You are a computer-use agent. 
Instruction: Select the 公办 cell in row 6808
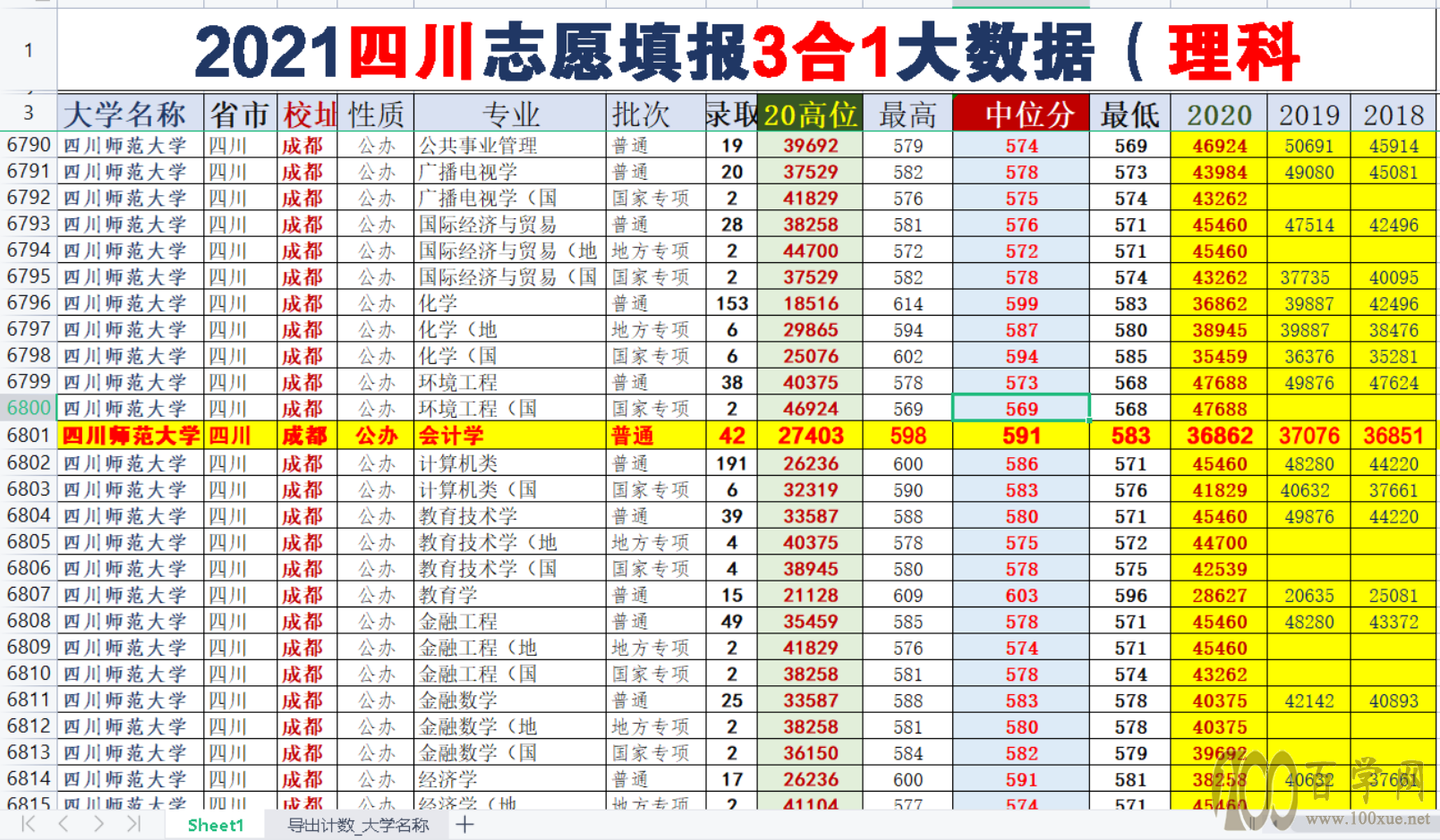[x=376, y=621]
